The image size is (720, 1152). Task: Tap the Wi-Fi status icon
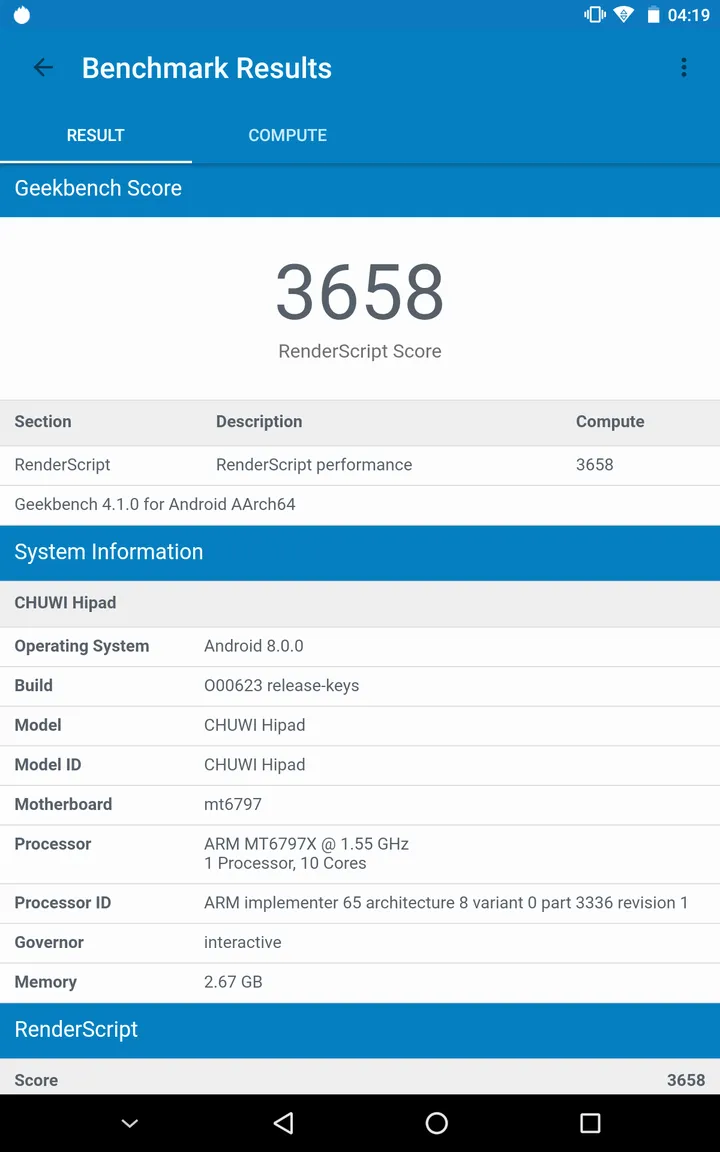pos(624,15)
